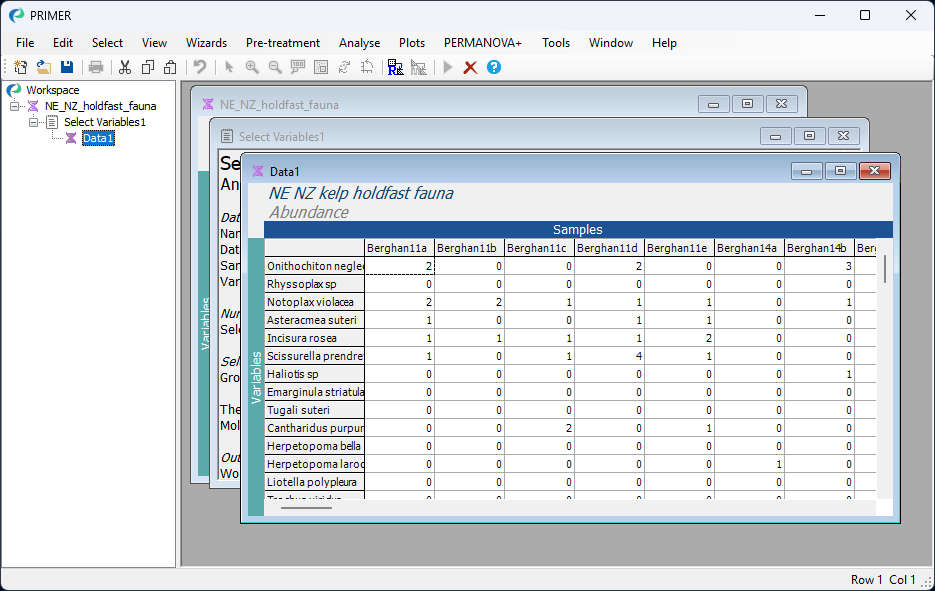Save the workspace with the disk icon
This screenshot has height=591, width=935.
[66, 67]
